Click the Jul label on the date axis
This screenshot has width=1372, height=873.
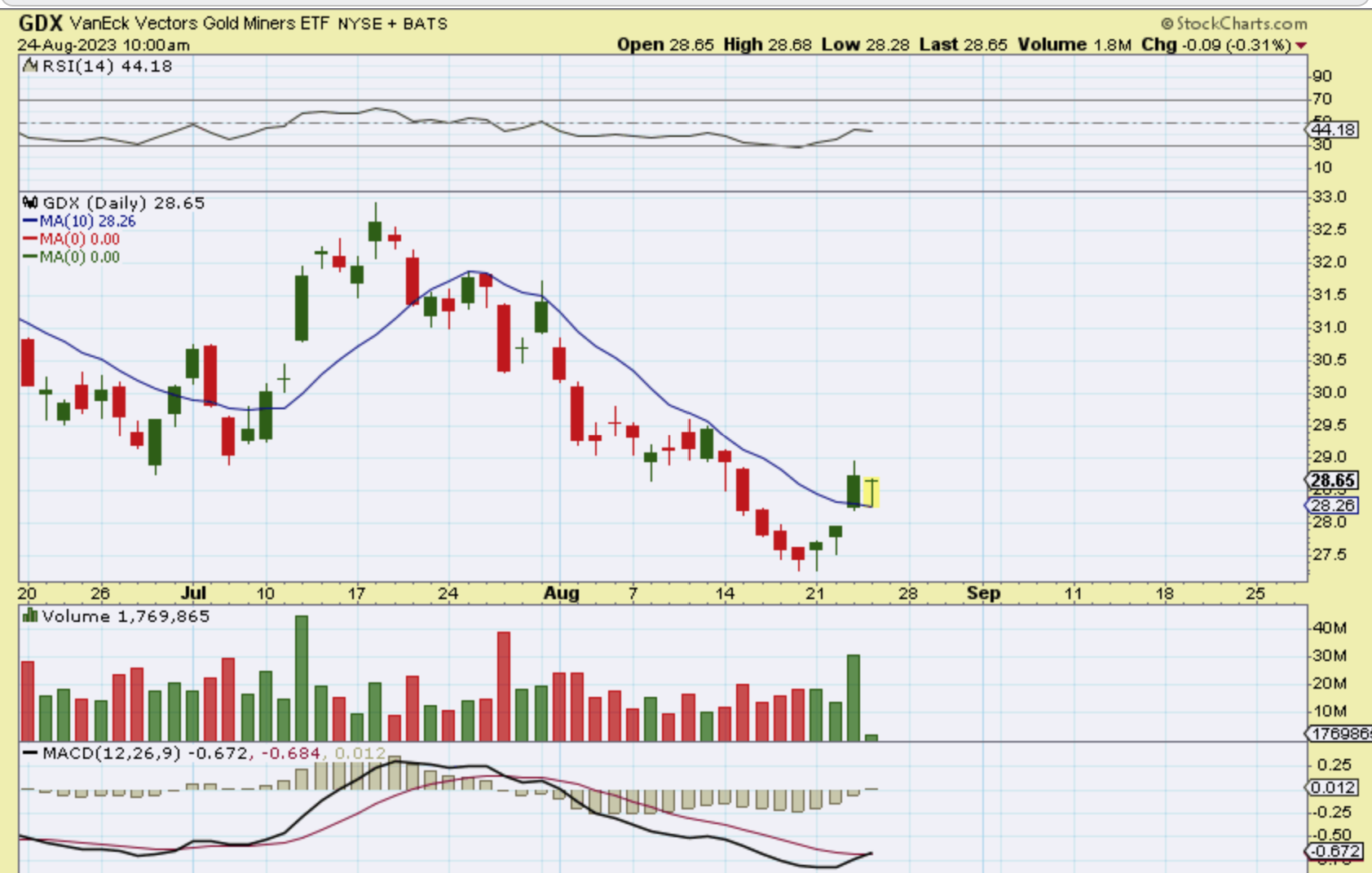[x=193, y=593]
